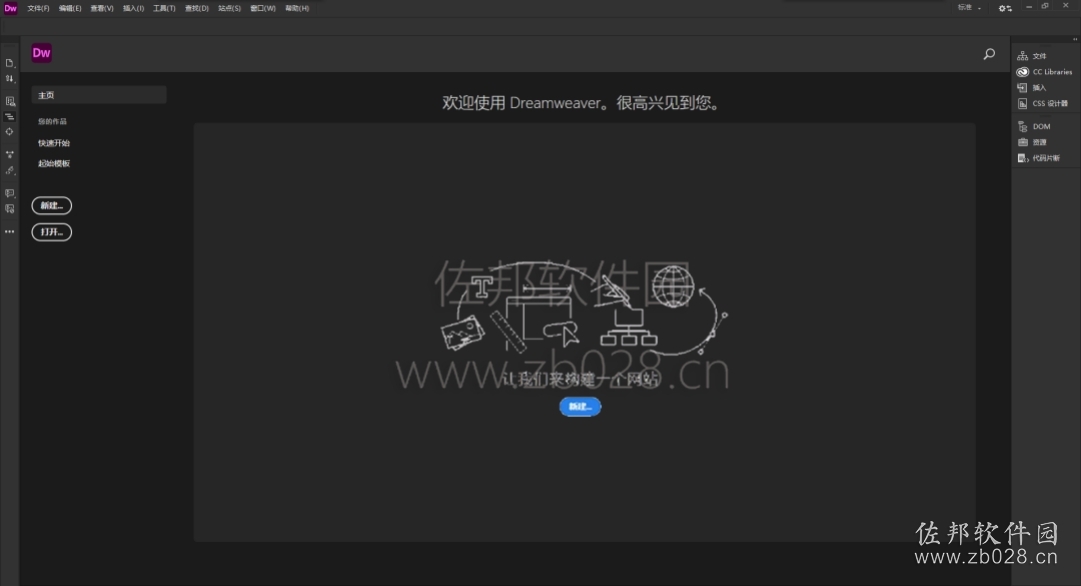Click the Apply Comment icon in the left toolbar
Image resolution: width=1081 pixels, height=586 pixels.
pos(10,193)
